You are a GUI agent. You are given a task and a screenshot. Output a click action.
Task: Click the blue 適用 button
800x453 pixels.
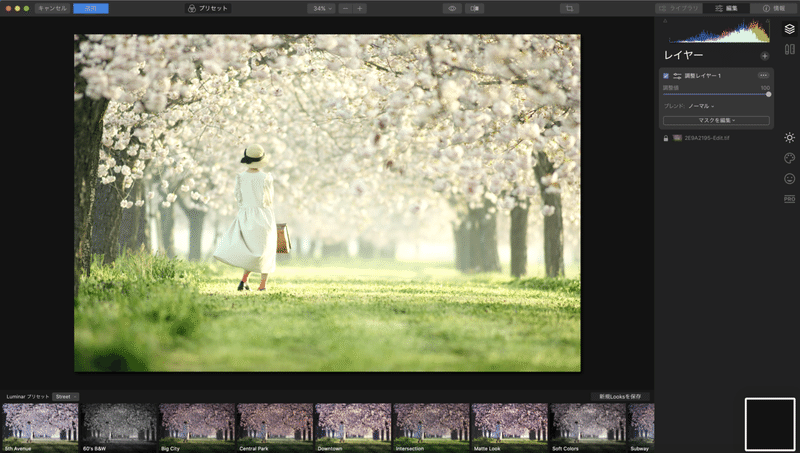coord(91,8)
